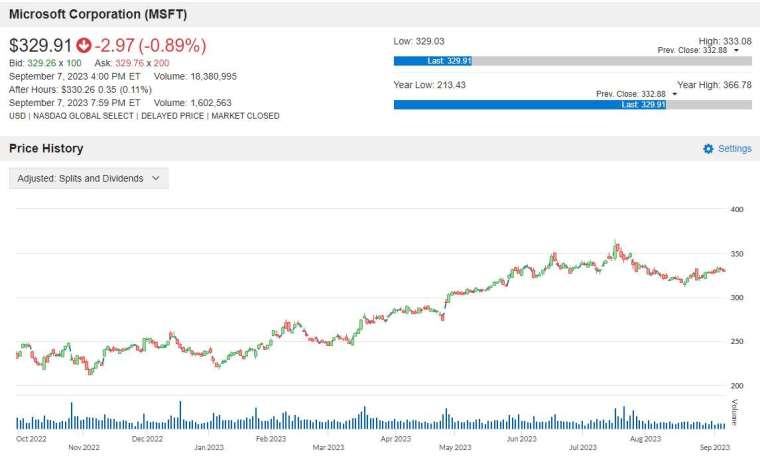Expand the year range Prev. Close arrow
The height and width of the screenshot is (460, 760).
click(675, 94)
